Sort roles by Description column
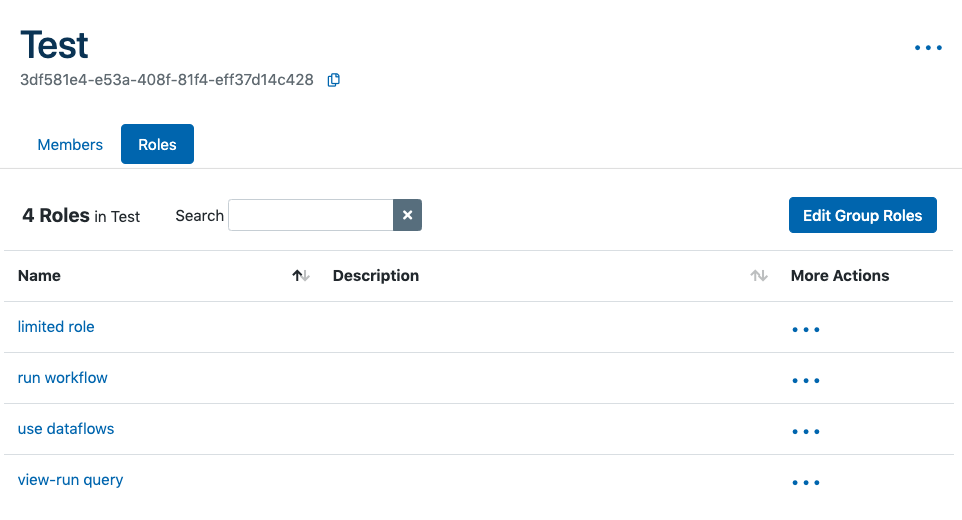The width and height of the screenshot is (962, 520). click(x=759, y=276)
